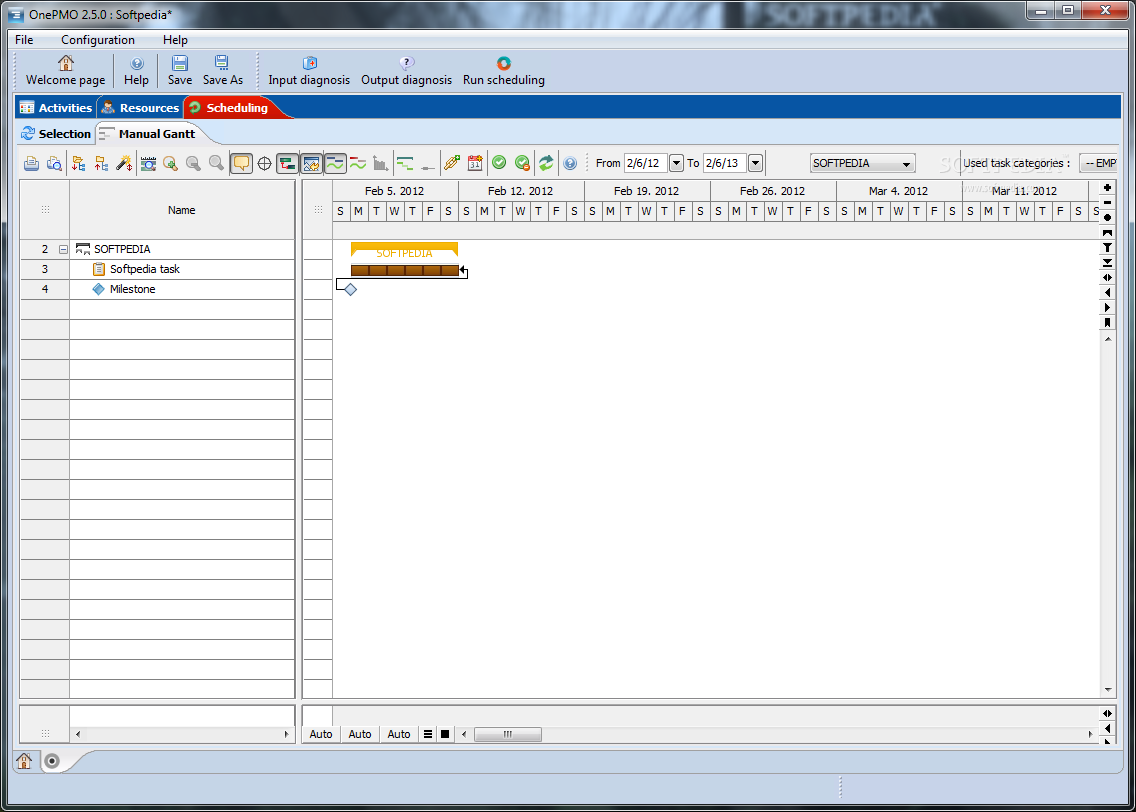This screenshot has height=812, width=1136.
Task: Open print preview from Gantt toolbar
Action: 54,164
